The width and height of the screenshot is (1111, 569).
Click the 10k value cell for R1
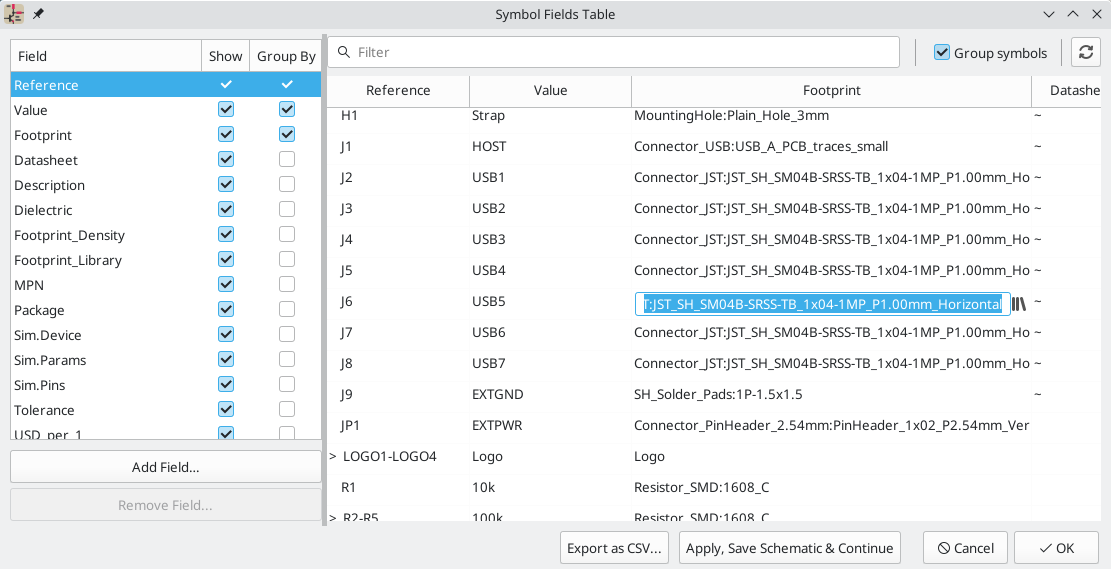(551, 487)
